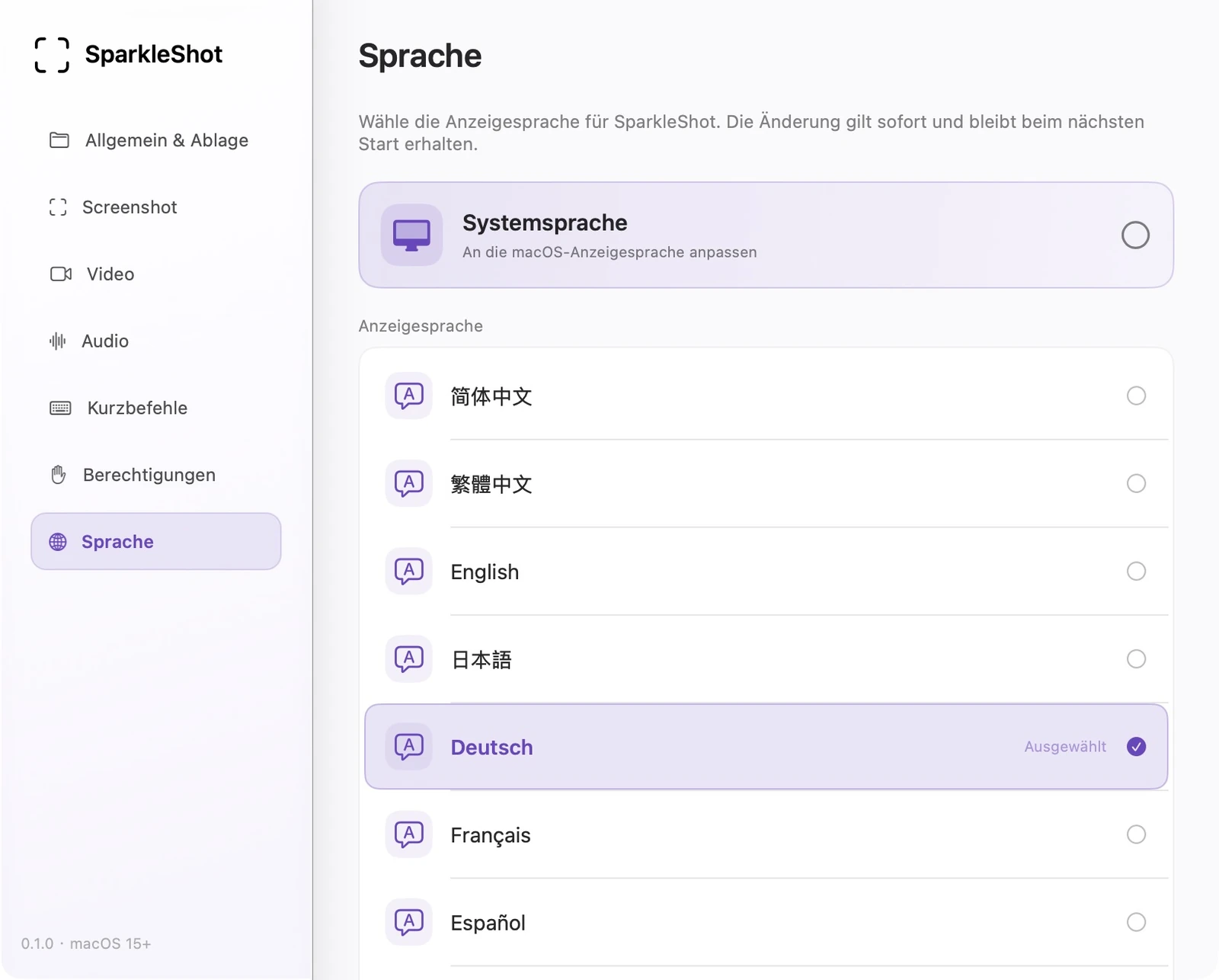The height and width of the screenshot is (980, 1219).
Task: Click the Español language label
Action: point(488,923)
